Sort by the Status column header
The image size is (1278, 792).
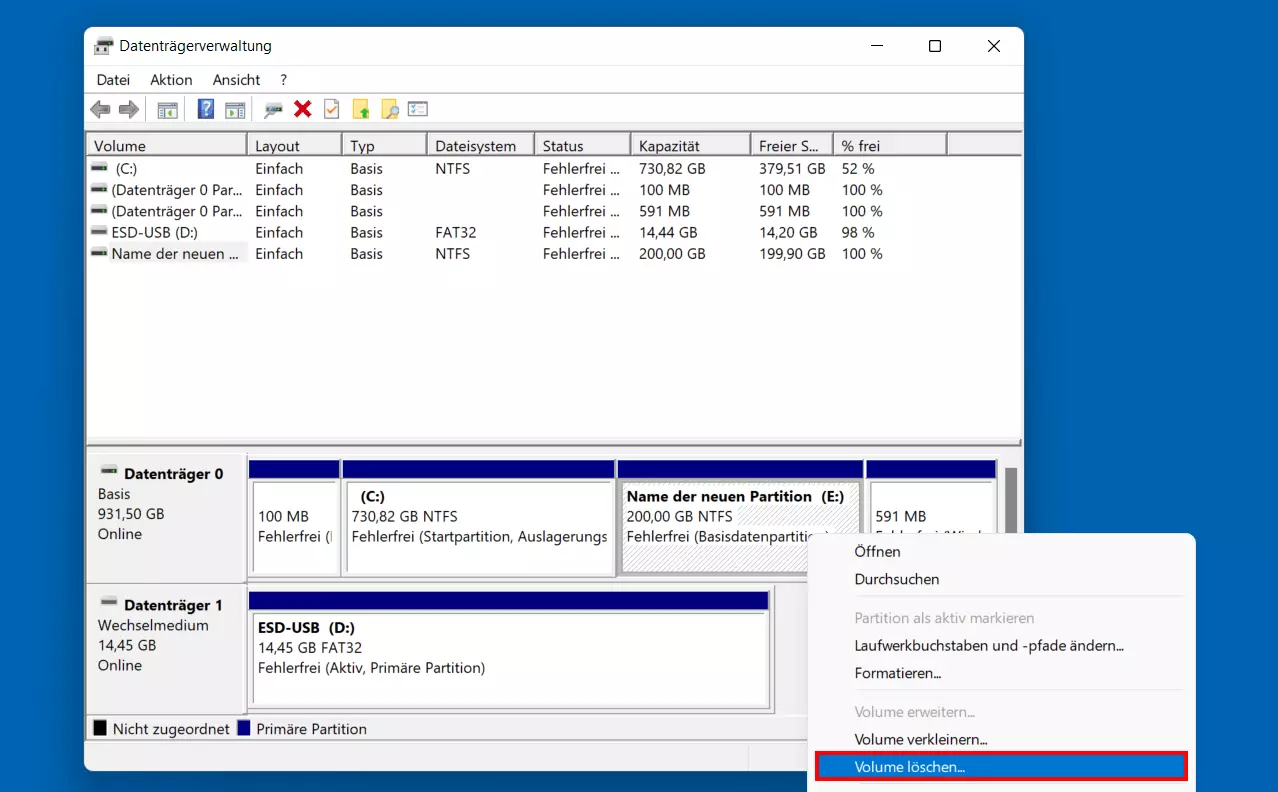pos(582,145)
